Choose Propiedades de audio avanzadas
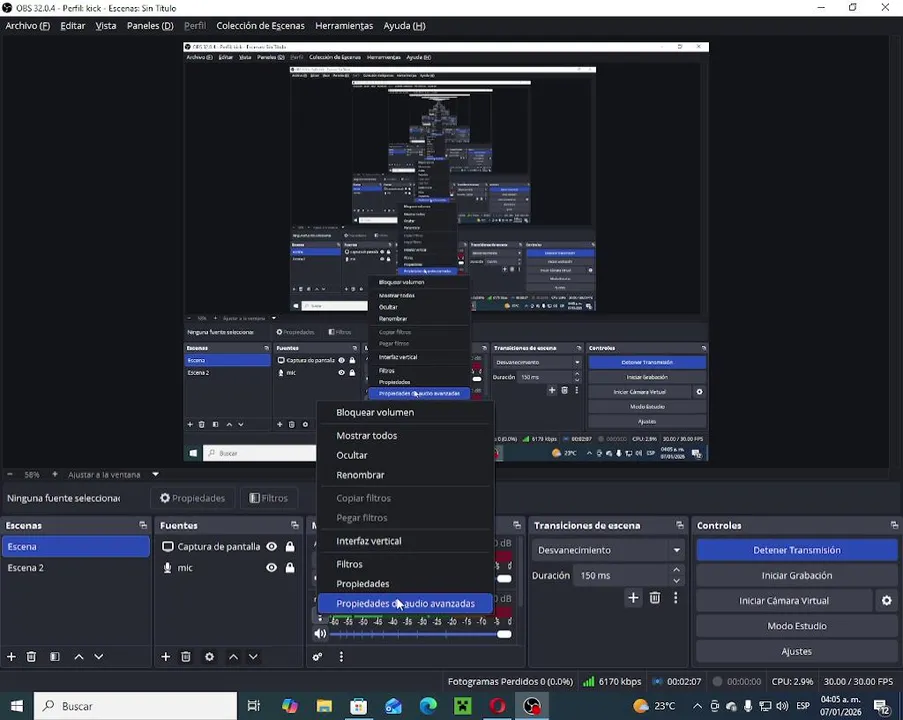 405,604
